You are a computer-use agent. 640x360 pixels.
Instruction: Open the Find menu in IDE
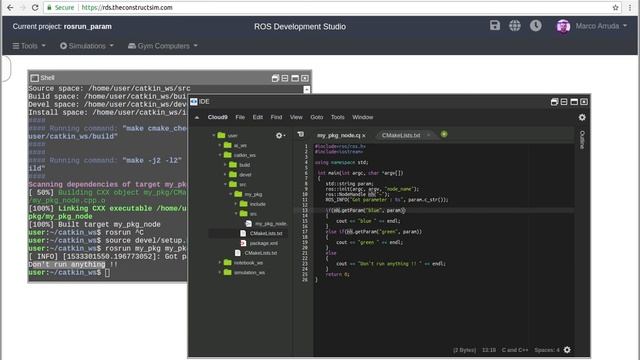tap(276, 117)
